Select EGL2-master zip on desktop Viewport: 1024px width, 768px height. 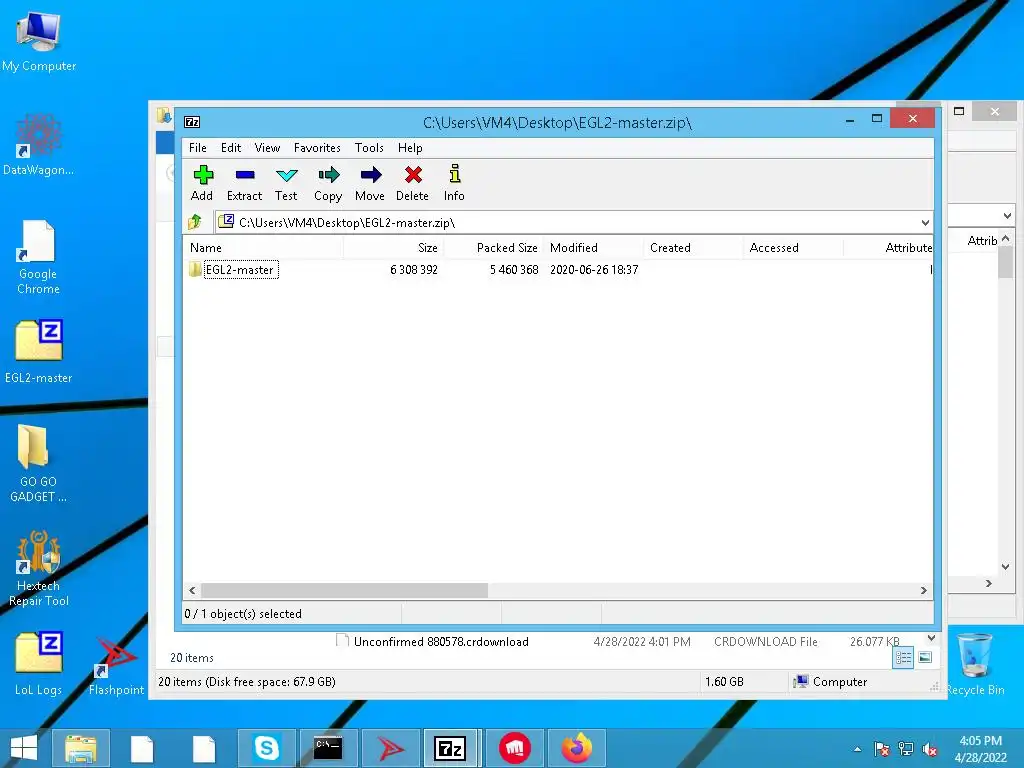pyautogui.click(x=39, y=352)
